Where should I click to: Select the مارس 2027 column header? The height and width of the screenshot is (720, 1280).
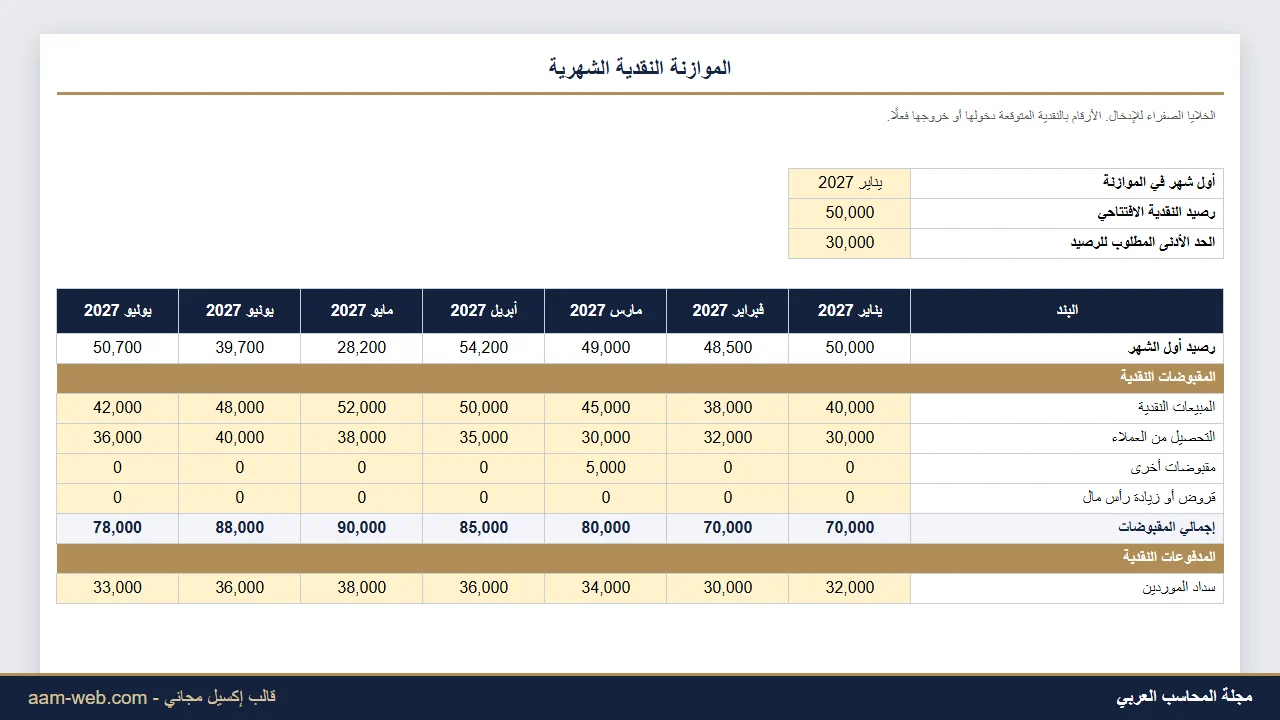(606, 311)
